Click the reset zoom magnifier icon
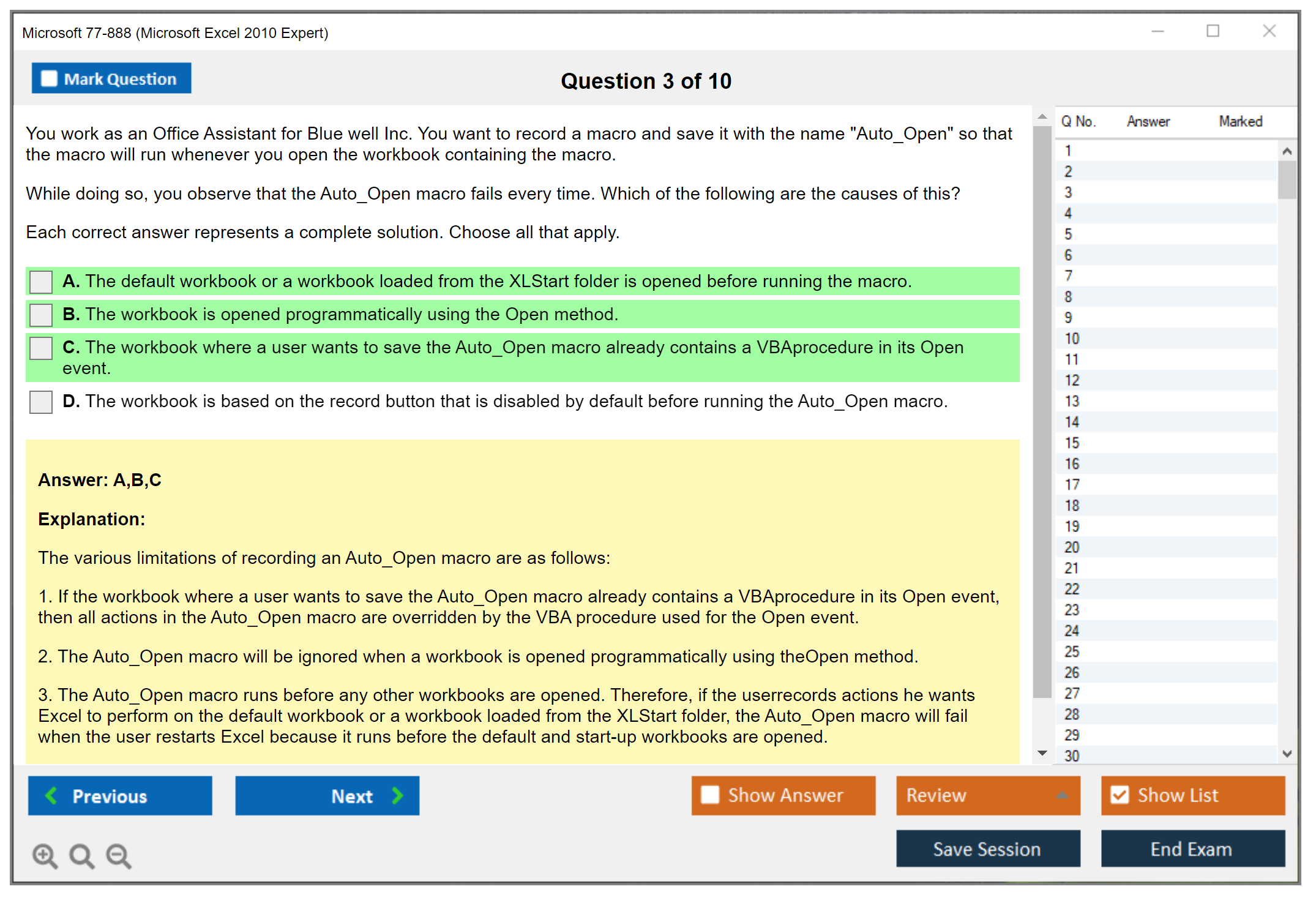The width and height of the screenshot is (1316, 900). click(x=81, y=855)
